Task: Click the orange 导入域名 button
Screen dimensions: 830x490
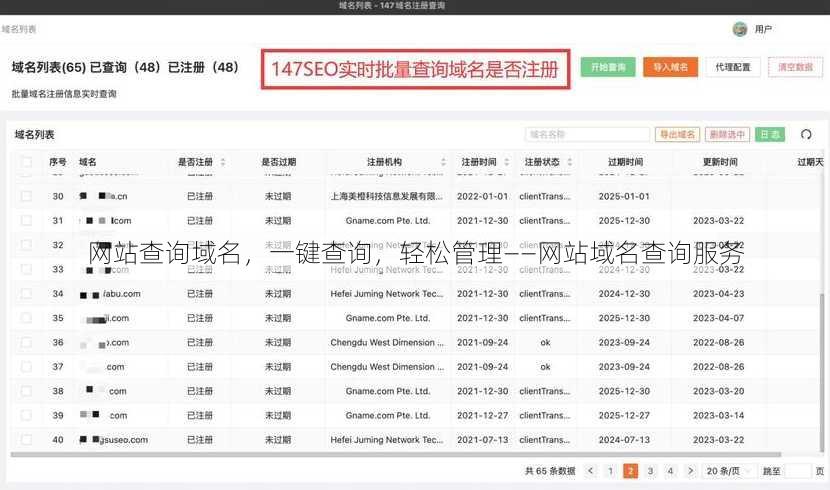Action: click(670, 67)
